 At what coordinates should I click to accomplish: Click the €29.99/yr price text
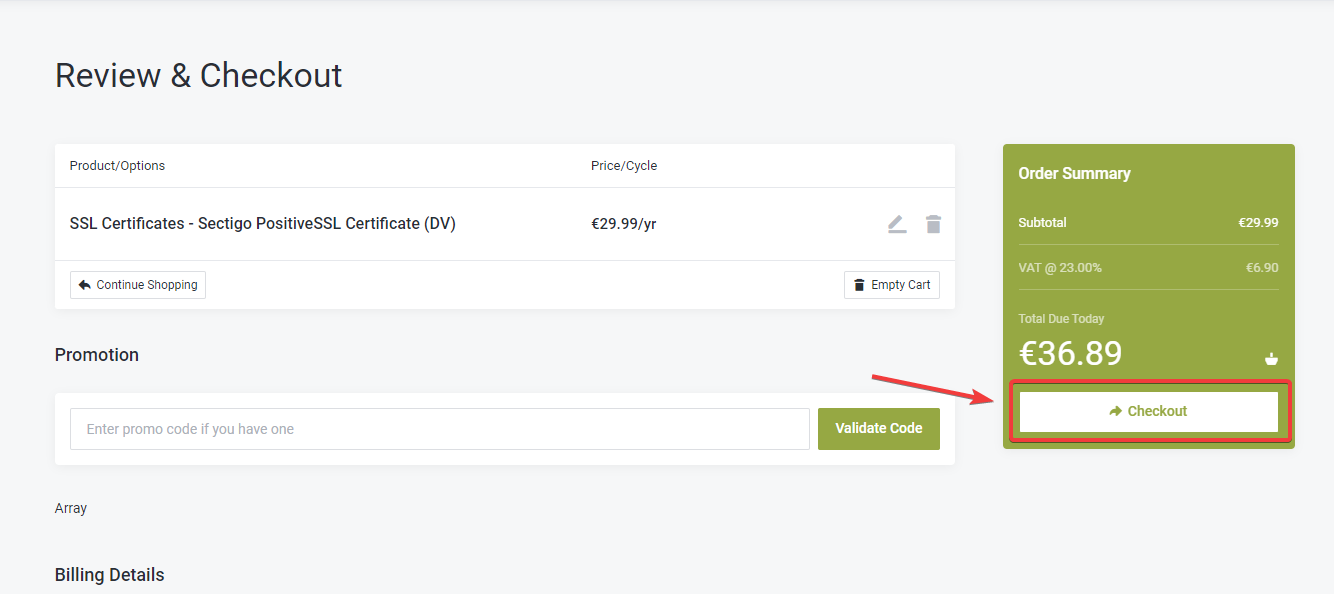tap(623, 224)
